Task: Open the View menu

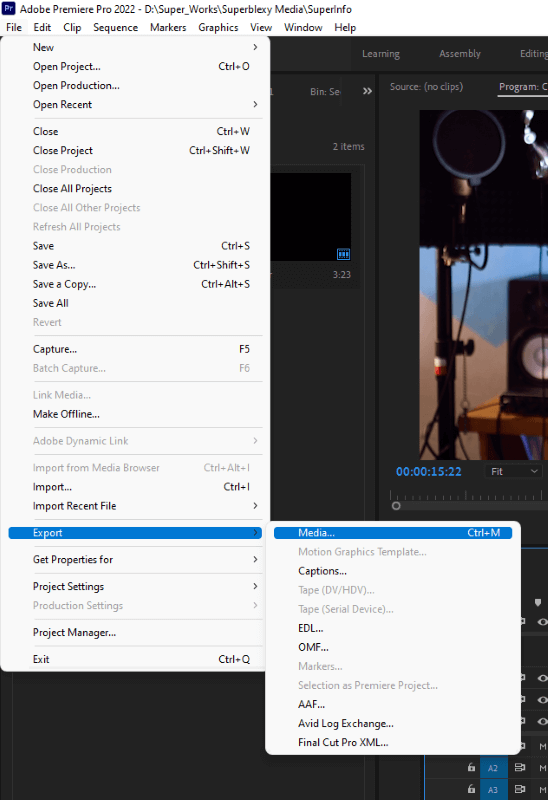Action: pos(261,28)
